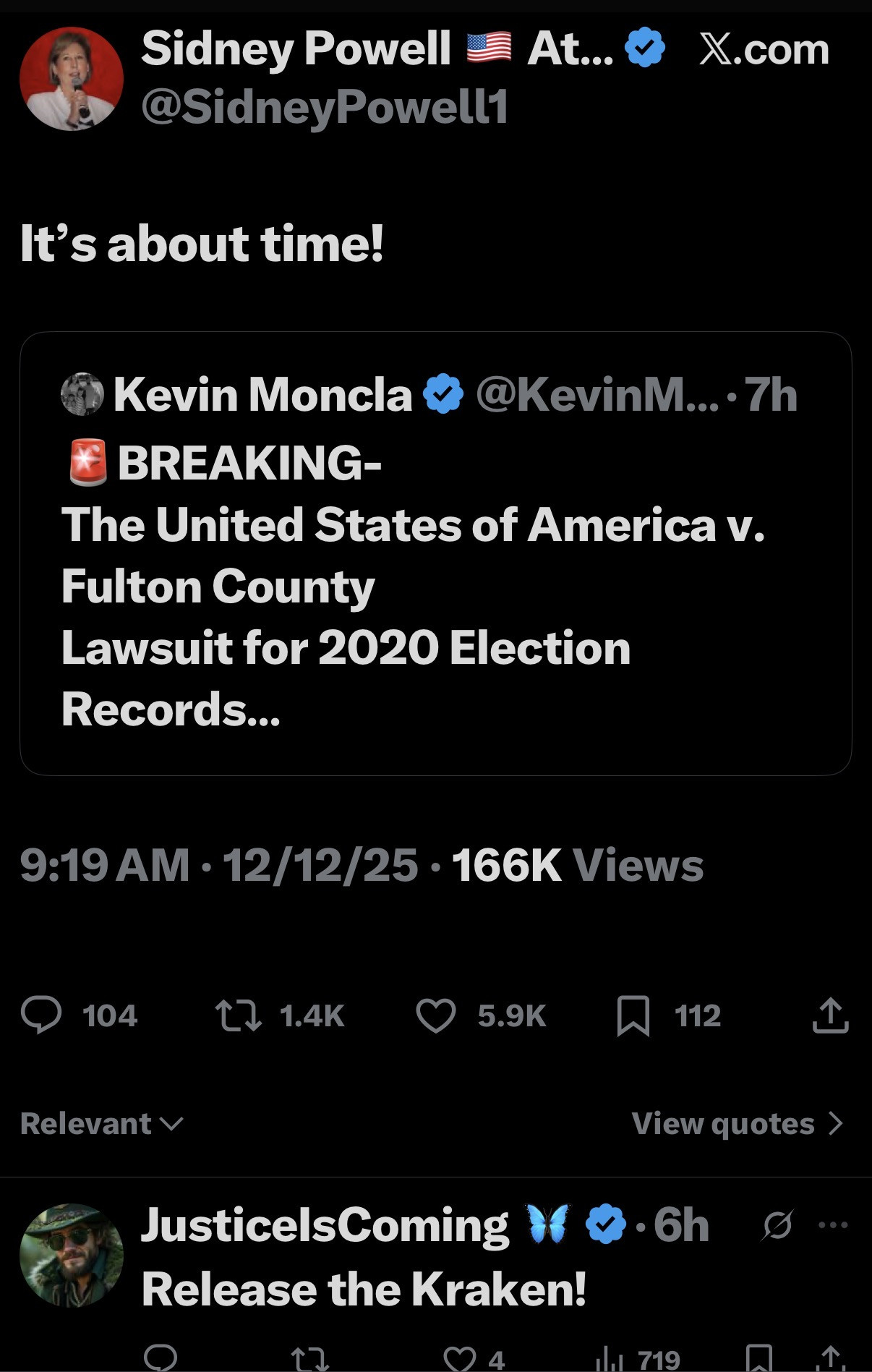Reply to Sidney Powell's post
The height and width of the screenshot is (1372, 872).
click(x=41, y=1015)
